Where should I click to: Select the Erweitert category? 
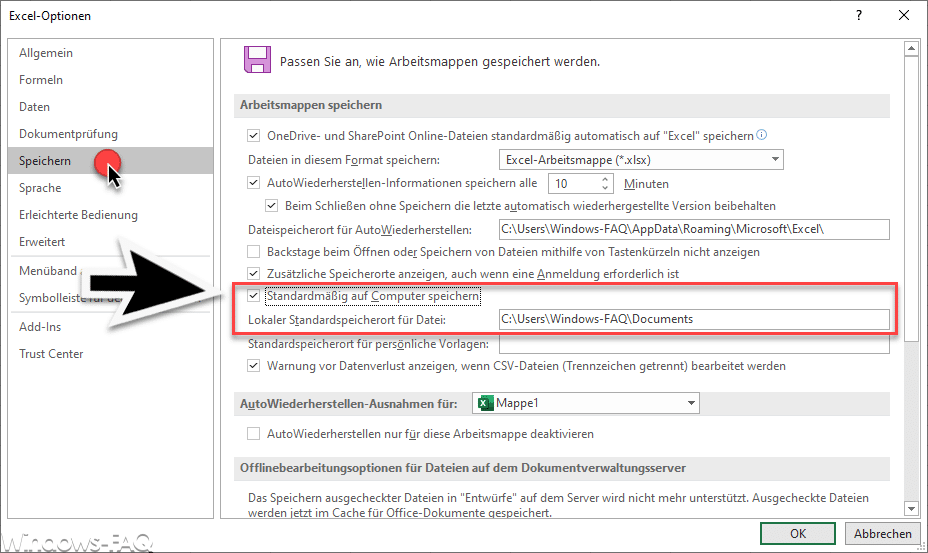pos(111,242)
